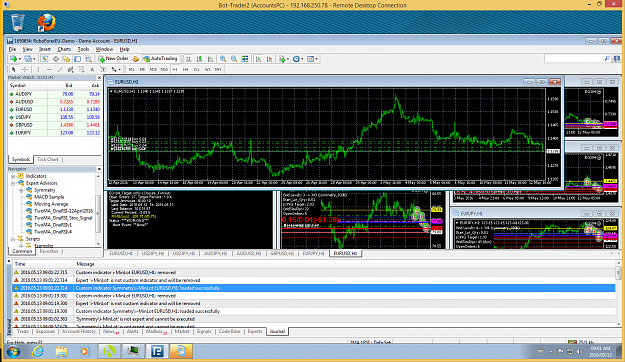Image resolution: width=625 pixels, height=362 pixels.
Task: Toggle the Data Window crosshair-target icon
Action: pos(56,59)
